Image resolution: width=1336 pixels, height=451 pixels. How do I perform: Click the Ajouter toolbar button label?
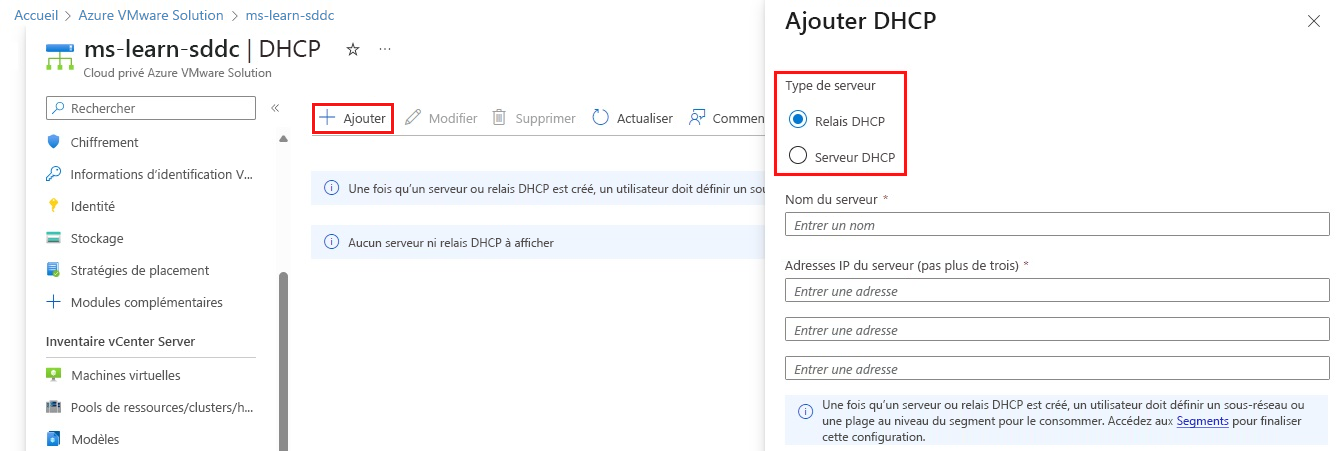coord(364,118)
